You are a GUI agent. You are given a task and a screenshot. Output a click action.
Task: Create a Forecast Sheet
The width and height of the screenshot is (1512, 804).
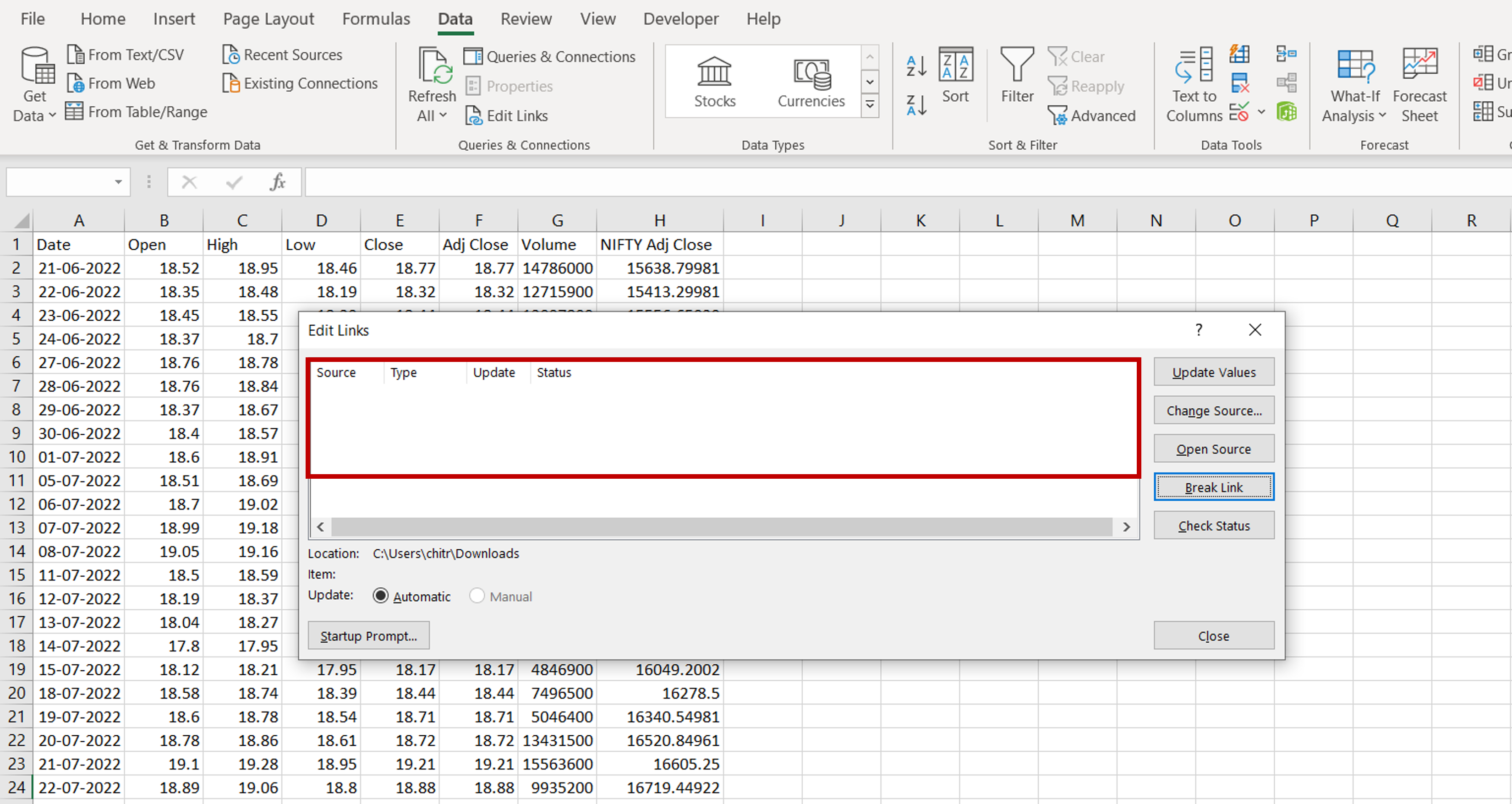click(1420, 84)
